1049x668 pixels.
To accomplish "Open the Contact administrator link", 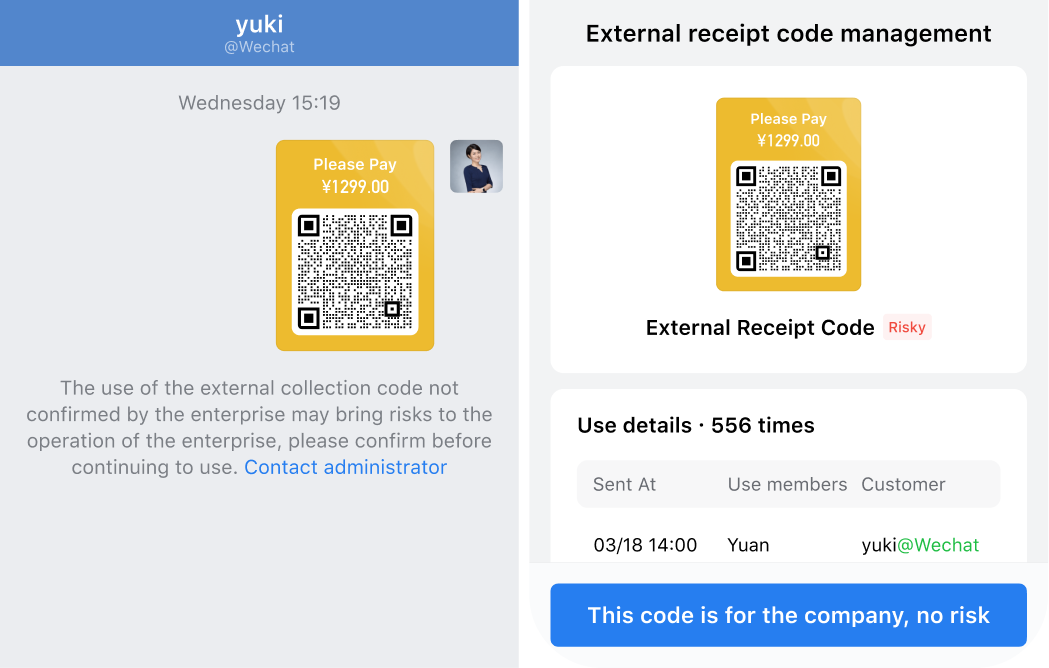I will click(345, 467).
